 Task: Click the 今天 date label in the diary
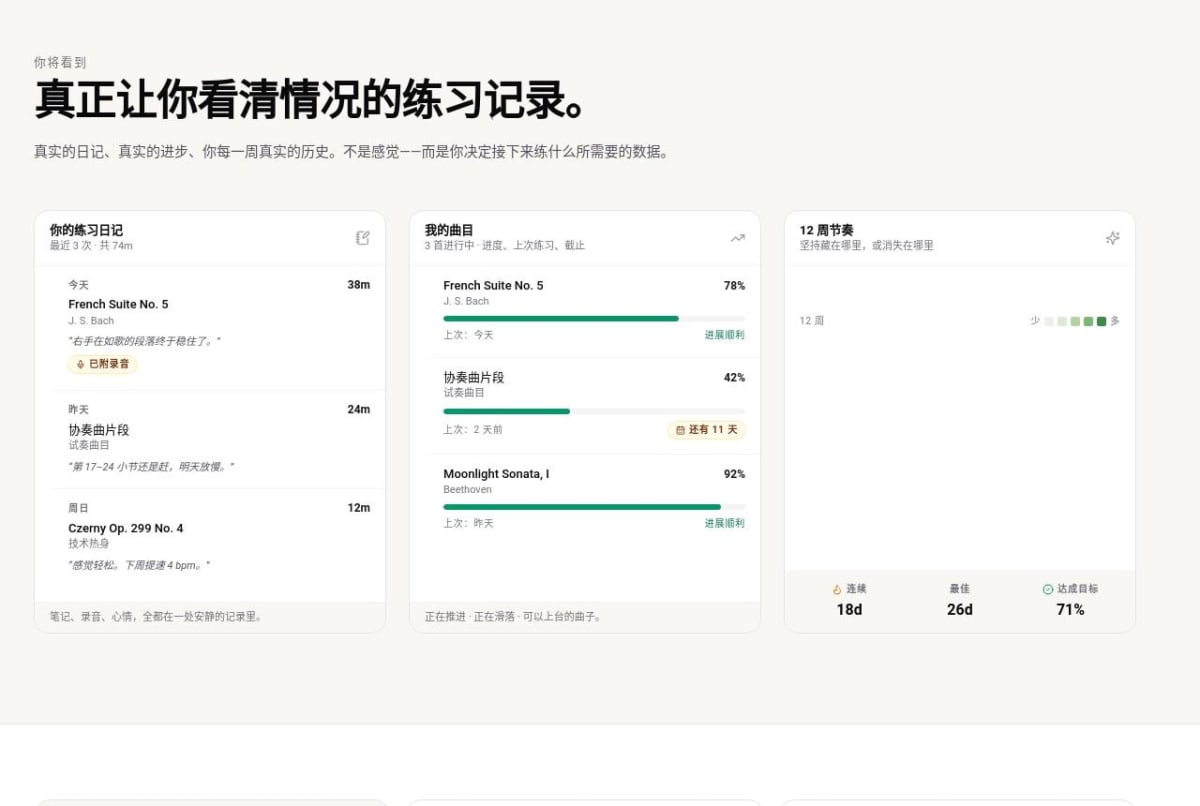[x=78, y=285]
